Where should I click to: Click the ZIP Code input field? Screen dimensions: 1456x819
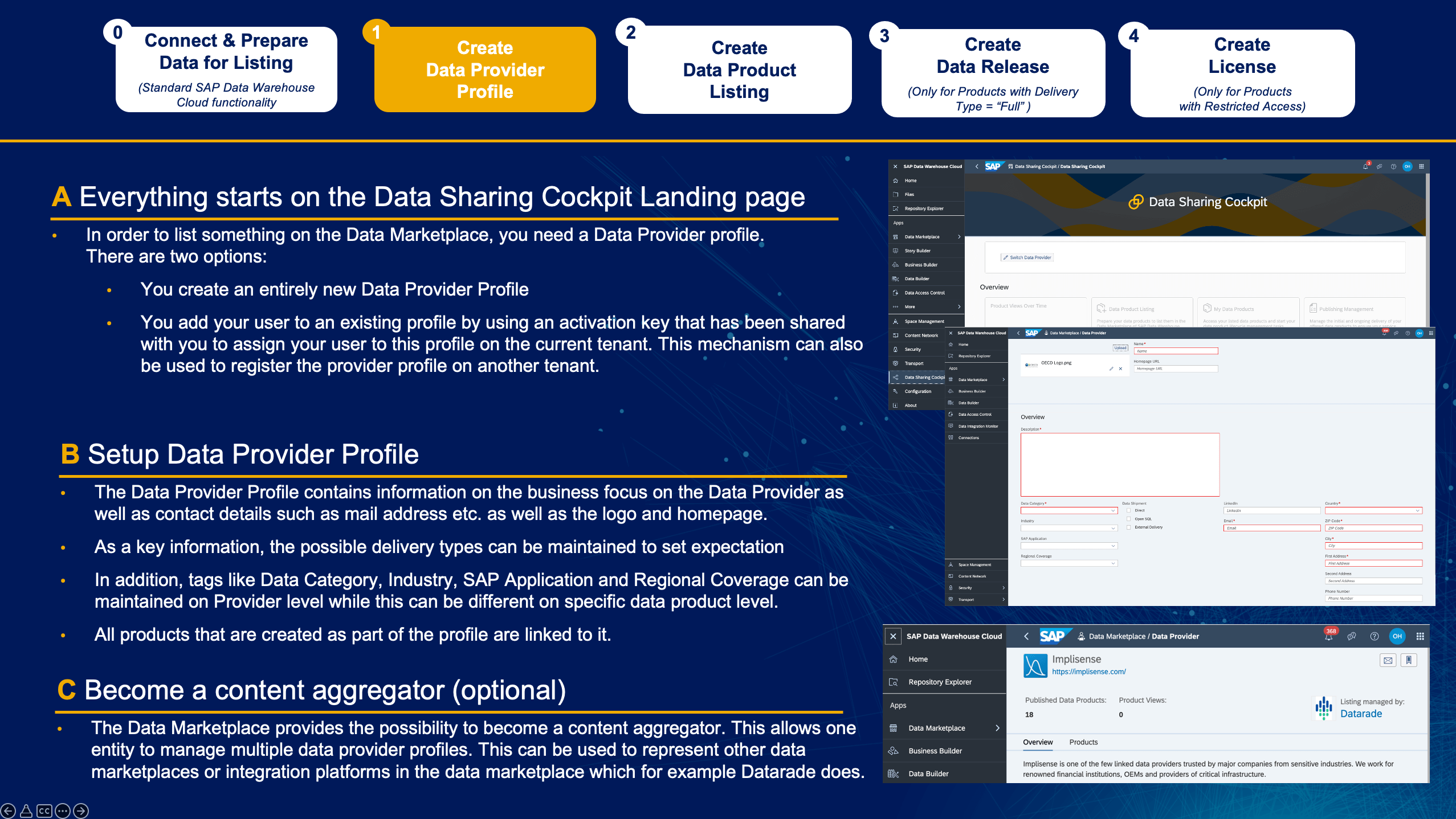click(1373, 528)
